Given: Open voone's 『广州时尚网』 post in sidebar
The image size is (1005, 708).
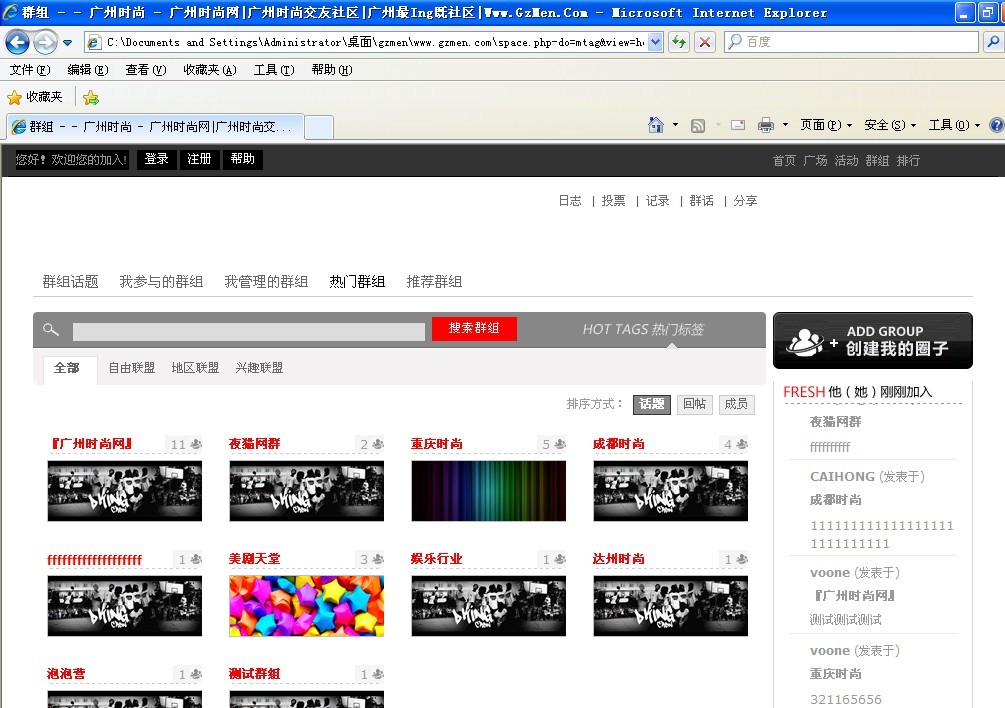Looking at the screenshot, I should (x=854, y=596).
